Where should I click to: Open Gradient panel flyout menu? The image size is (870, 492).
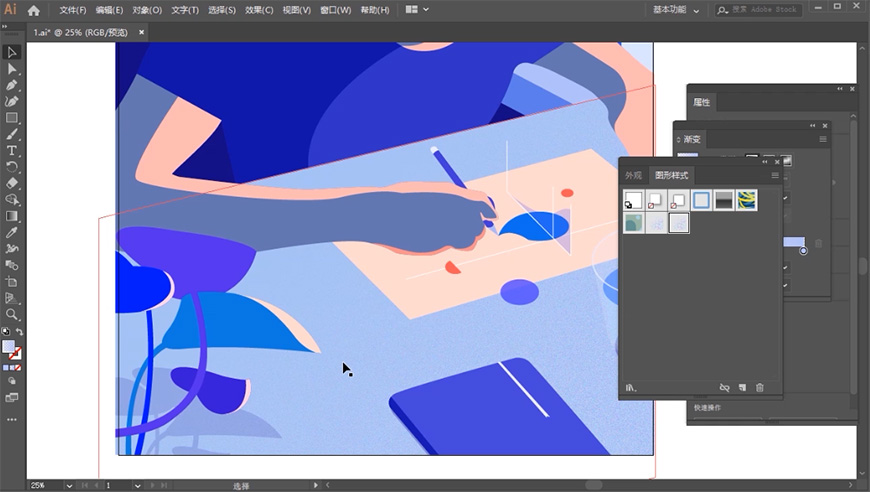[822, 139]
